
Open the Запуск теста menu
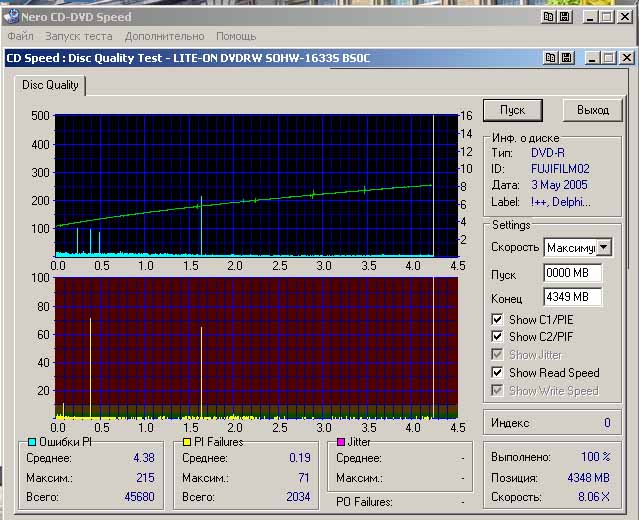point(79,36)
